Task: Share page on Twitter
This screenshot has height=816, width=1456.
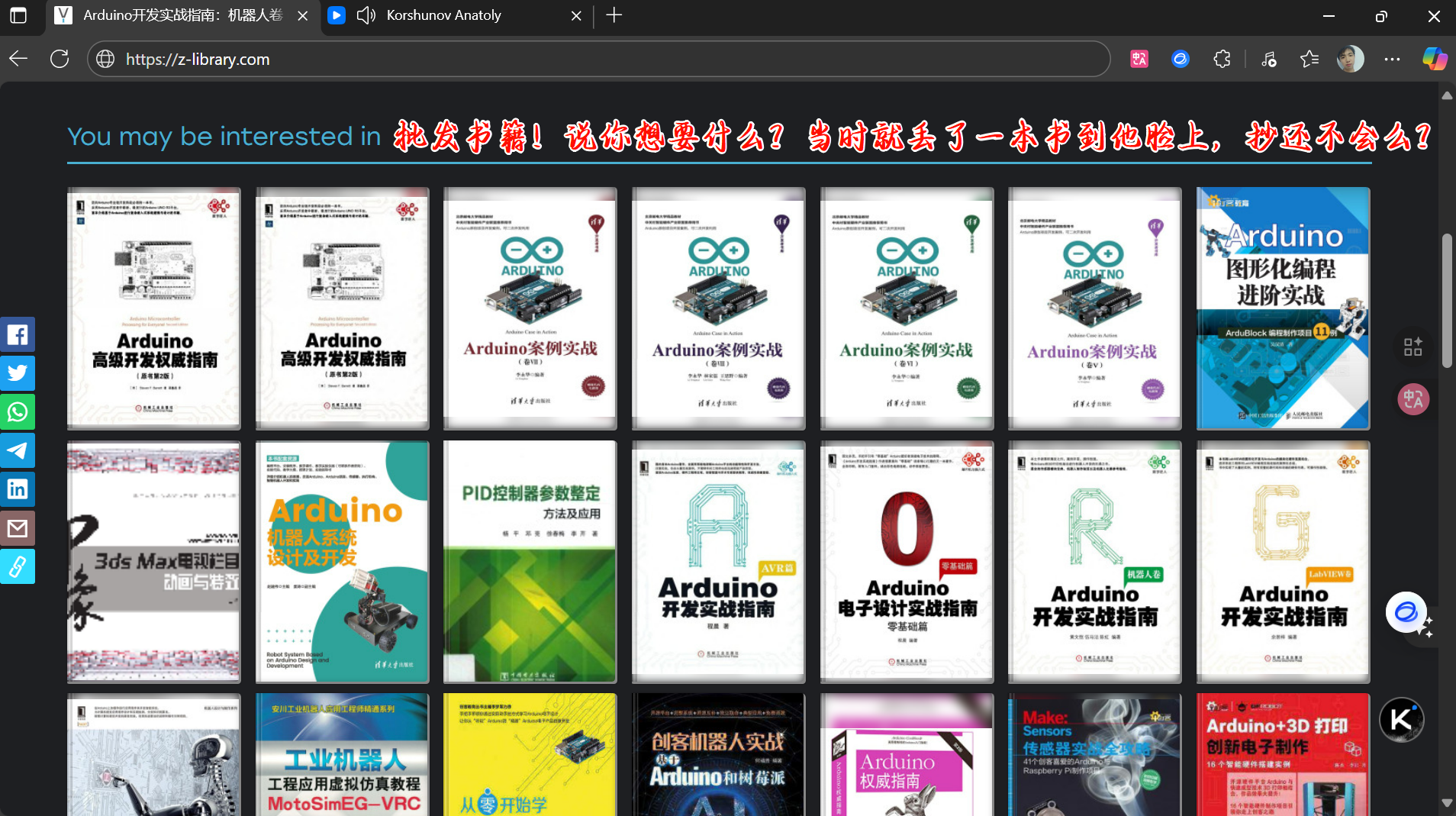Action: [18, 373]
